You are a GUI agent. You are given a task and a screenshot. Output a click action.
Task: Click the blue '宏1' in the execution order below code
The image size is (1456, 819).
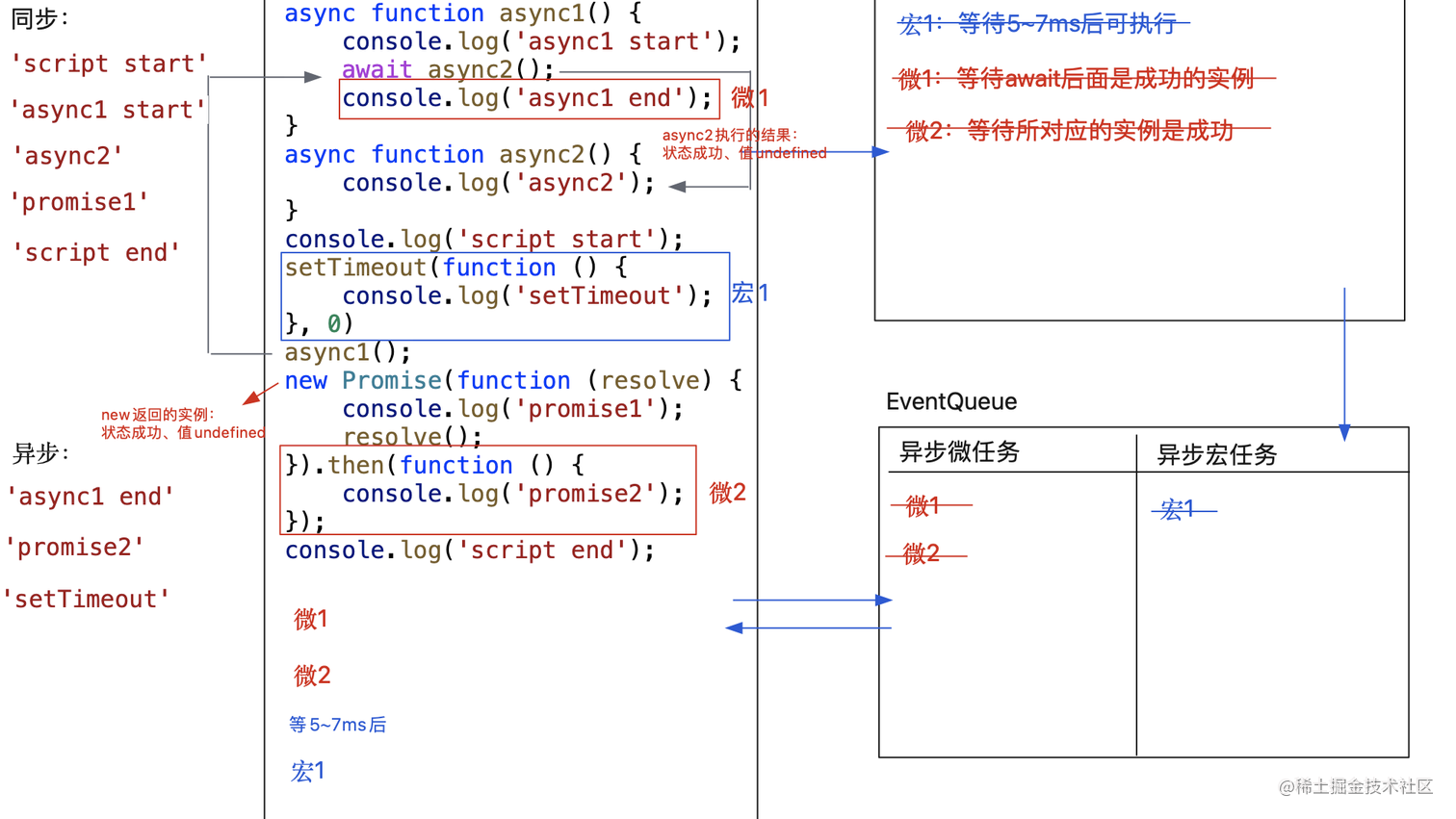tap(308, 771)
